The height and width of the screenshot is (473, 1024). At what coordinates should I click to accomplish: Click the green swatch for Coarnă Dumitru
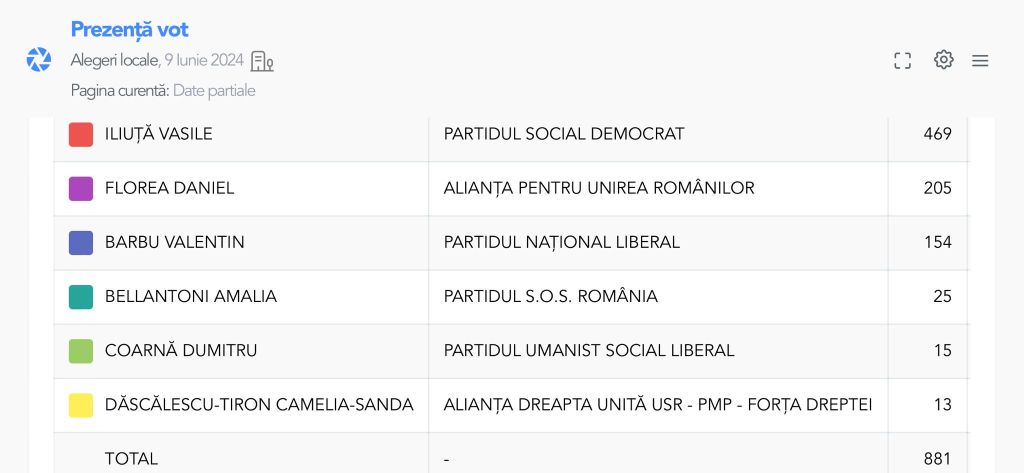tap(81, 350)
